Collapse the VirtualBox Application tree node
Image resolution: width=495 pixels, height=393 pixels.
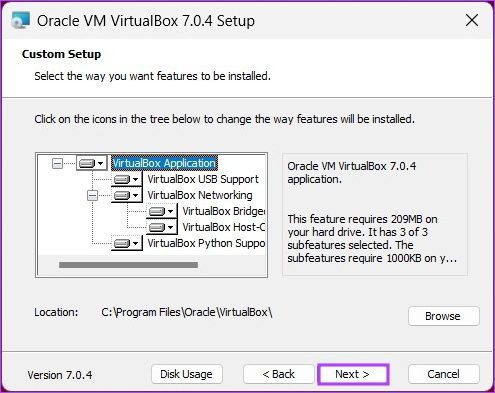(x=58, y=163)
